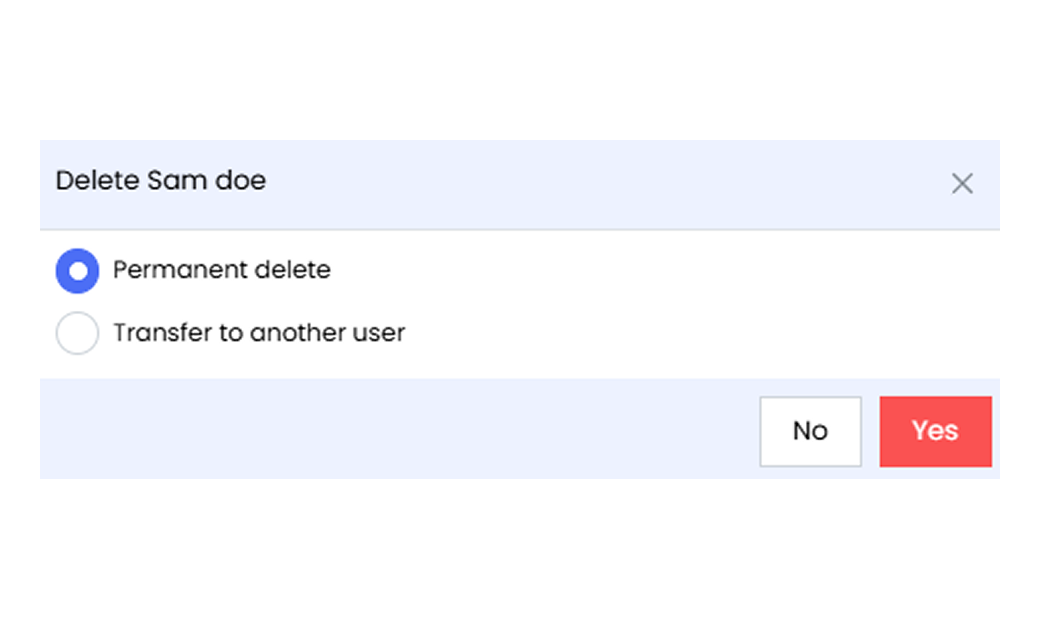Click the Transfer to another user label

258,333
